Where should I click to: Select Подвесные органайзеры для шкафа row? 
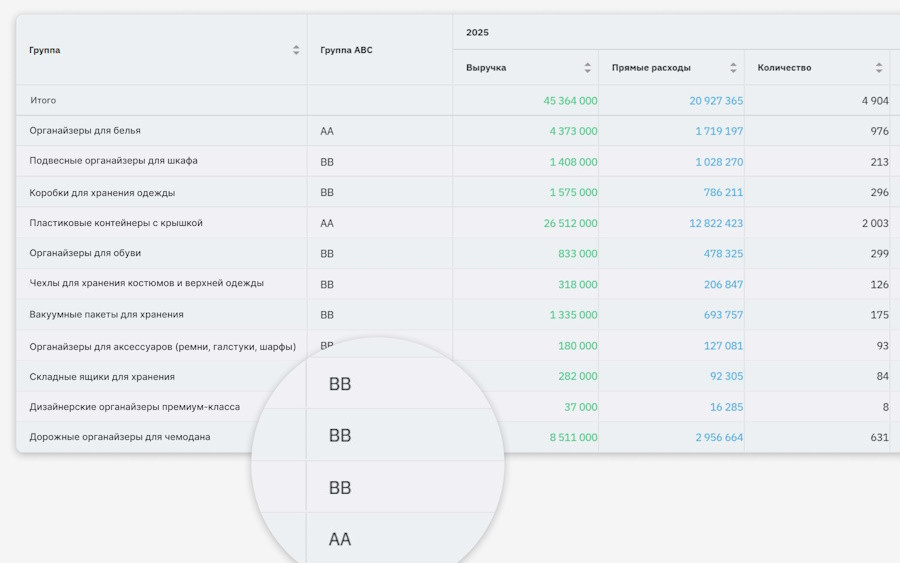(113, 161)
